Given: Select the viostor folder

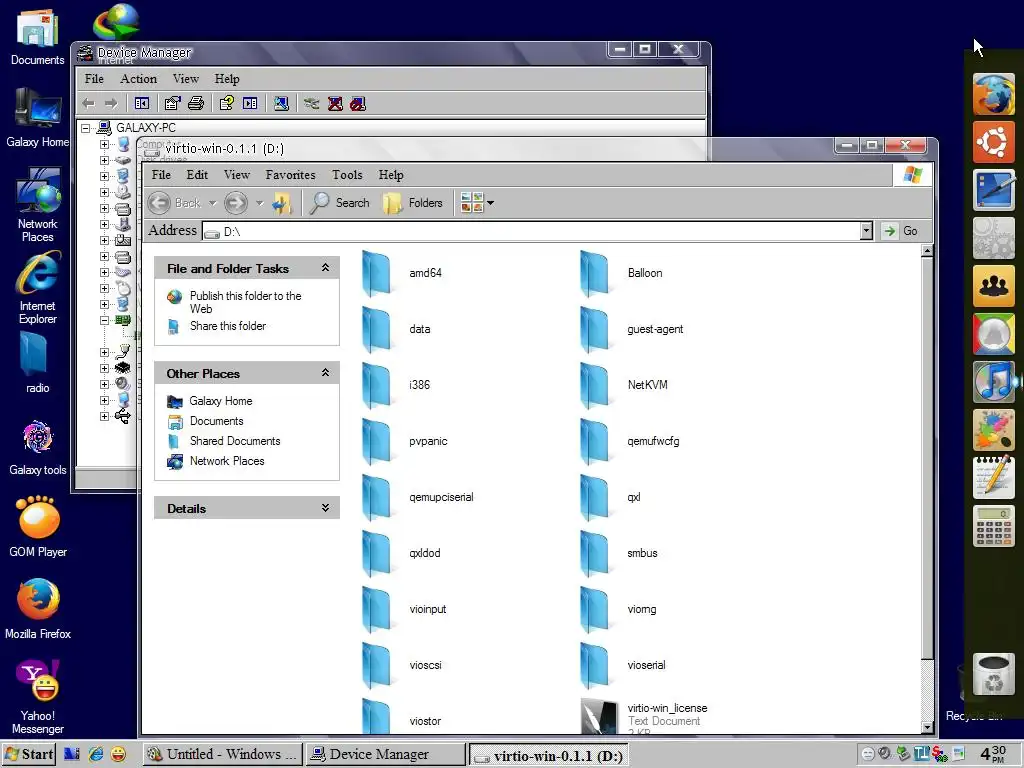Looking at the screenshot, I should point(401,717).
